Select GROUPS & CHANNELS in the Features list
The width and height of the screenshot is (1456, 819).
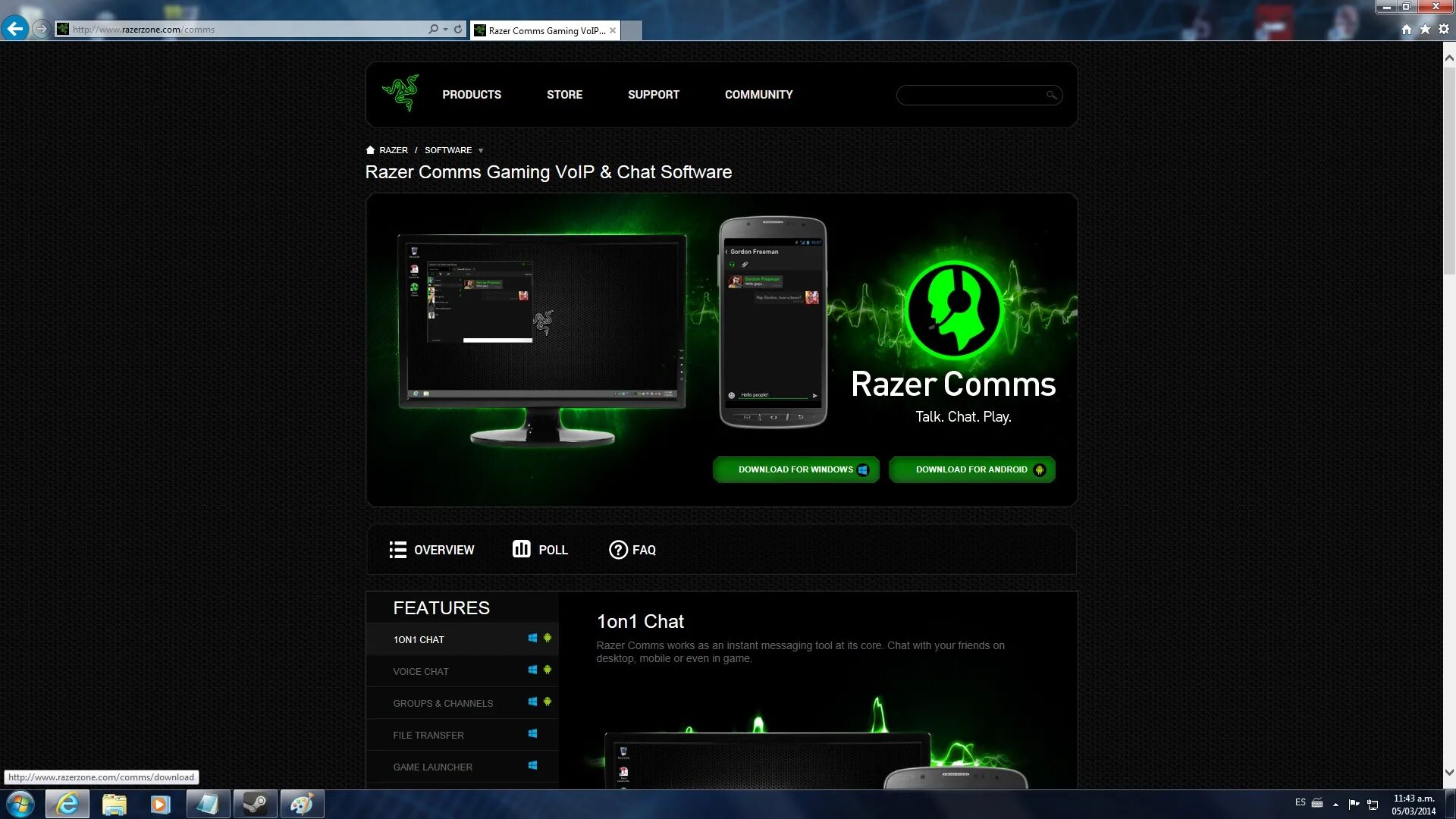pyautogui.click(x=444, y=702)
